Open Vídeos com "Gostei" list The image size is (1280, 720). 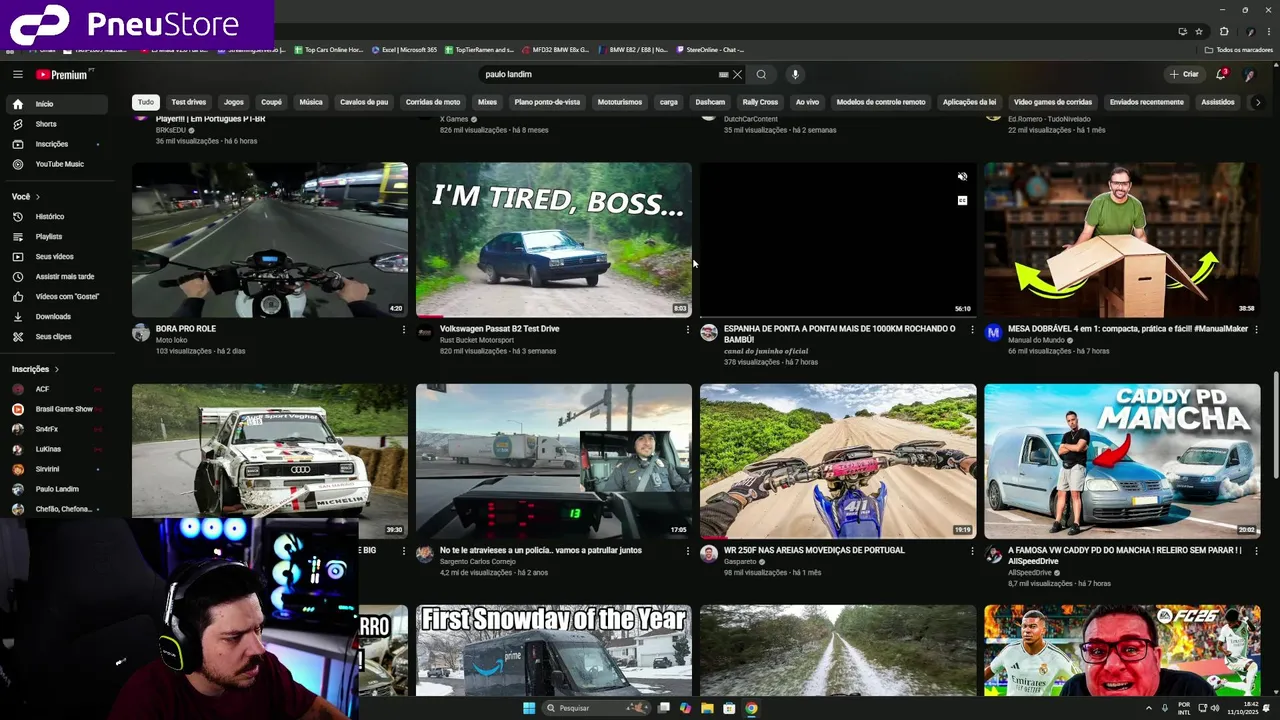point(58,296)
